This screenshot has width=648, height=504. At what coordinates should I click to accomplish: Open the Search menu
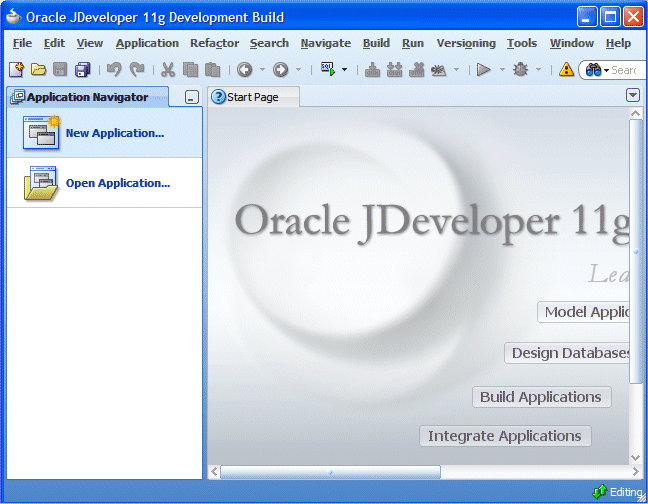[269, 43]
